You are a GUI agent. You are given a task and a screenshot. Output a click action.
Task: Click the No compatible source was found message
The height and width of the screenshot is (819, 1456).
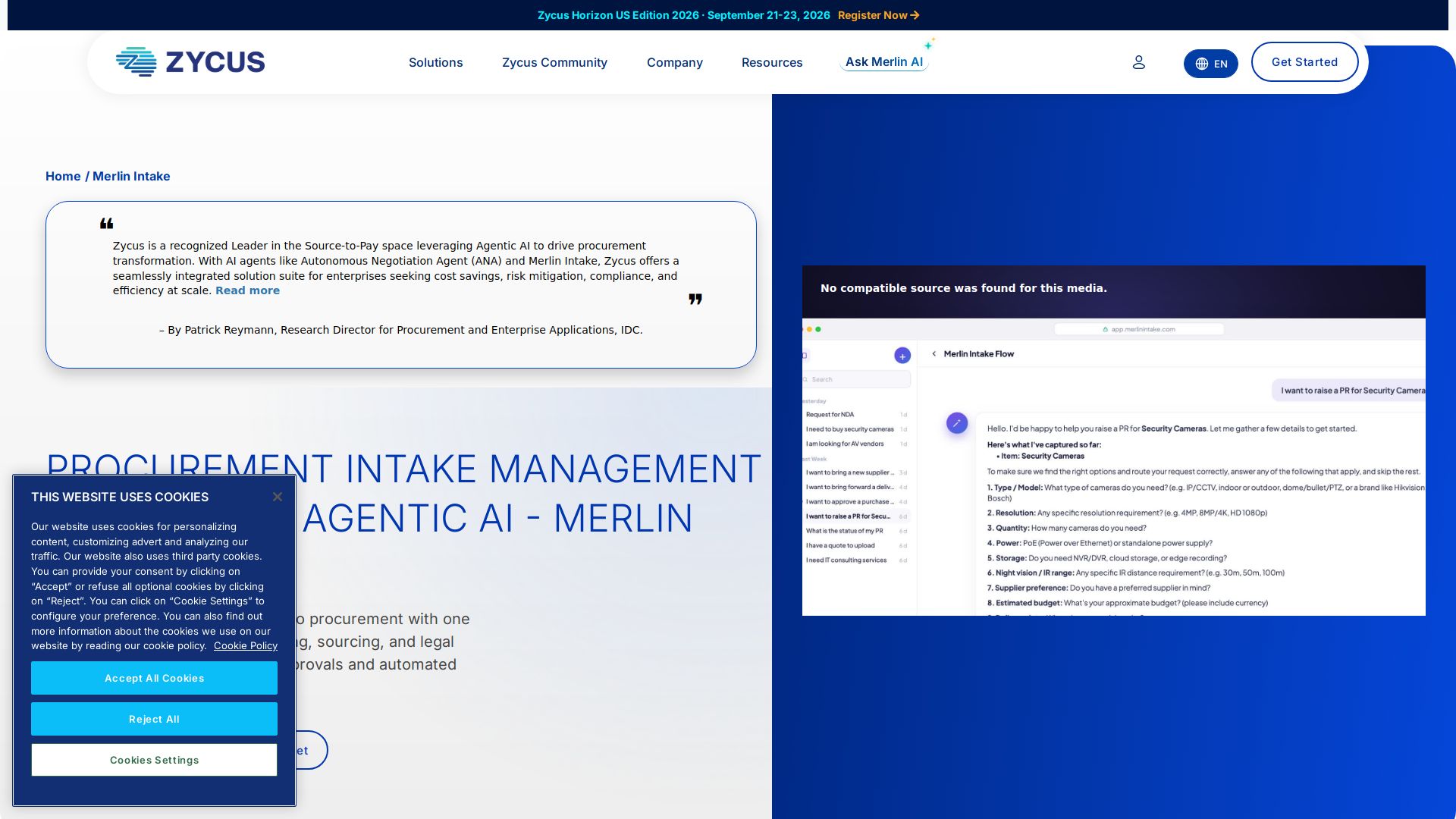pyautogui.click(x=963, y=288)
